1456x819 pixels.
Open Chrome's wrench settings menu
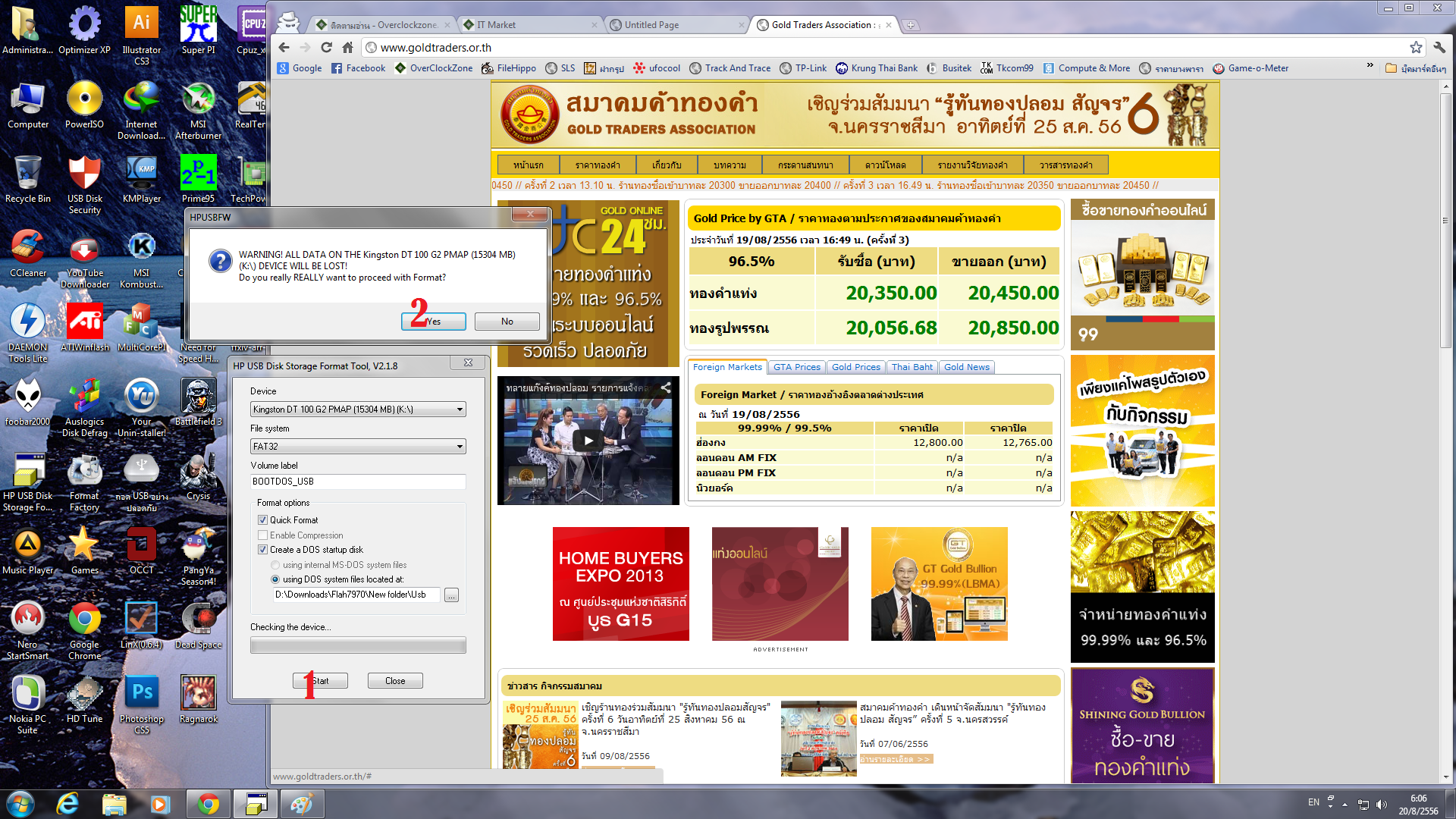[x=1439, y=47]
